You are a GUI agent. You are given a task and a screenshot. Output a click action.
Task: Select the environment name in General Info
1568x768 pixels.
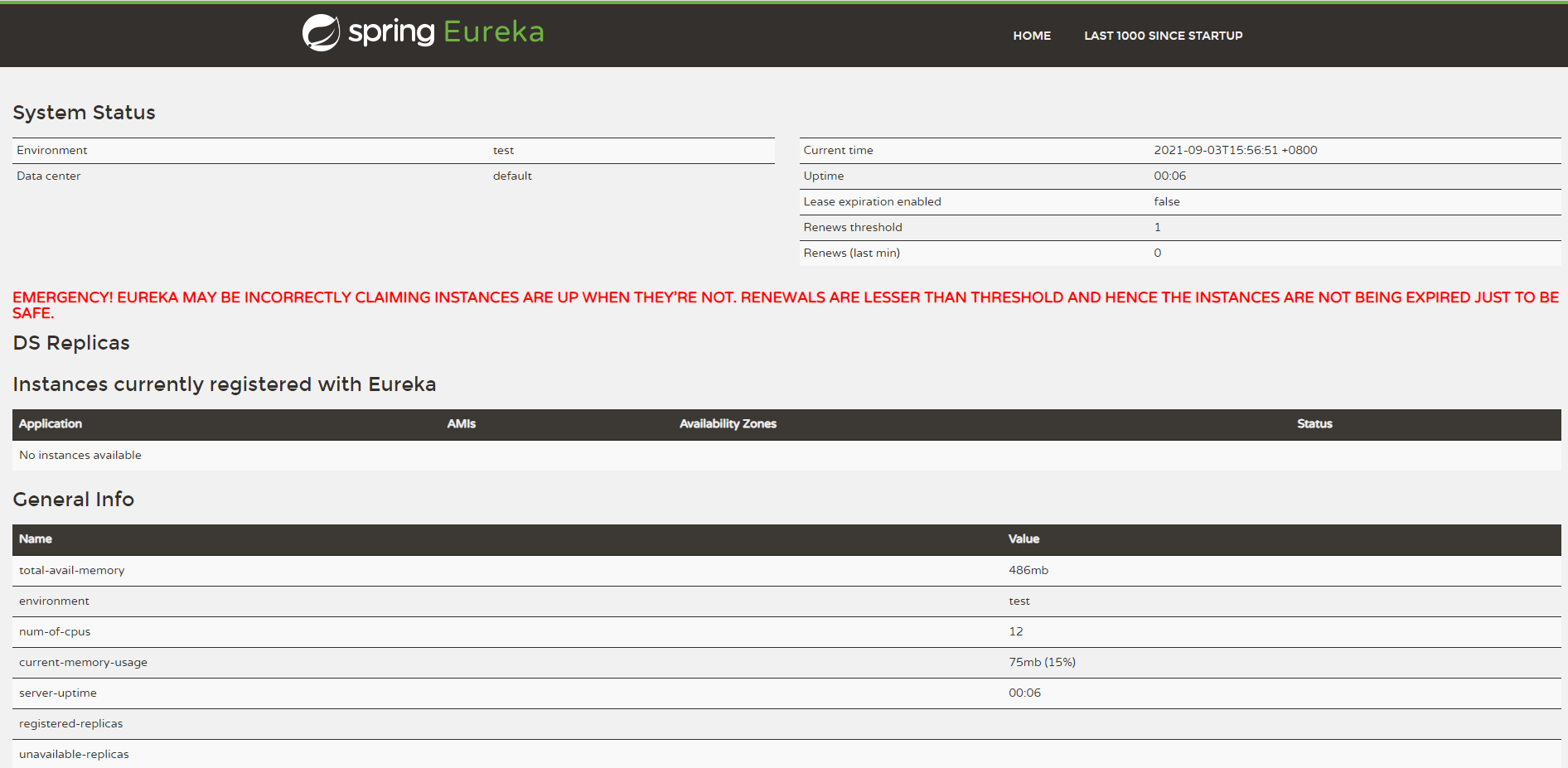tap(54, 601)
